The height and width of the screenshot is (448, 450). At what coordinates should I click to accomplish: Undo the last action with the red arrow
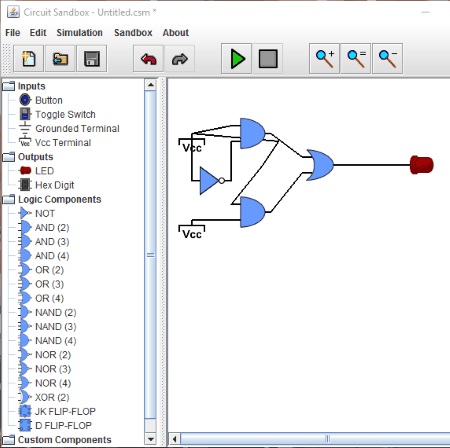tap(148, 59)
